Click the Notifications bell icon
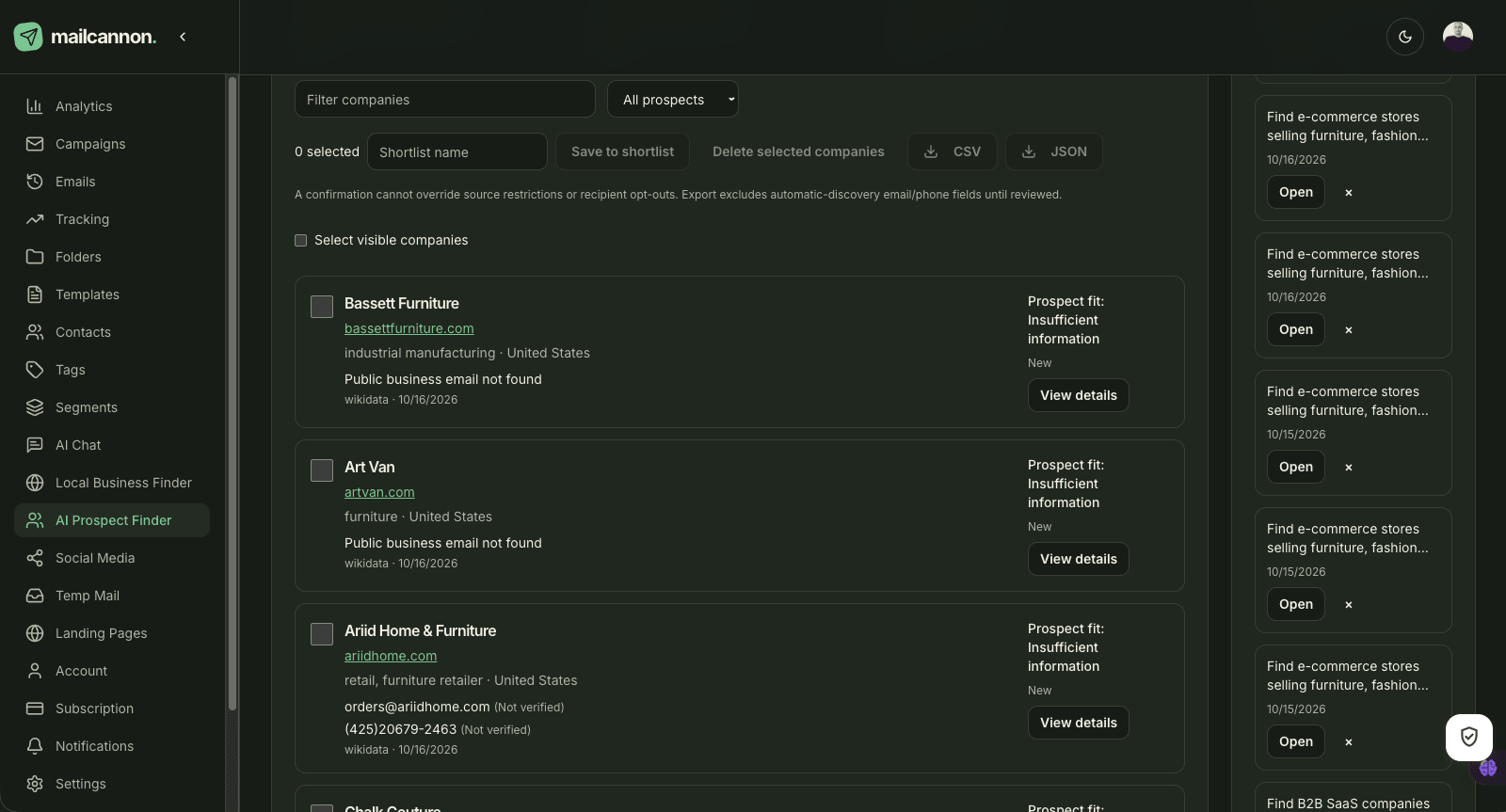1506x812 pixels. (x=35, y=746)
